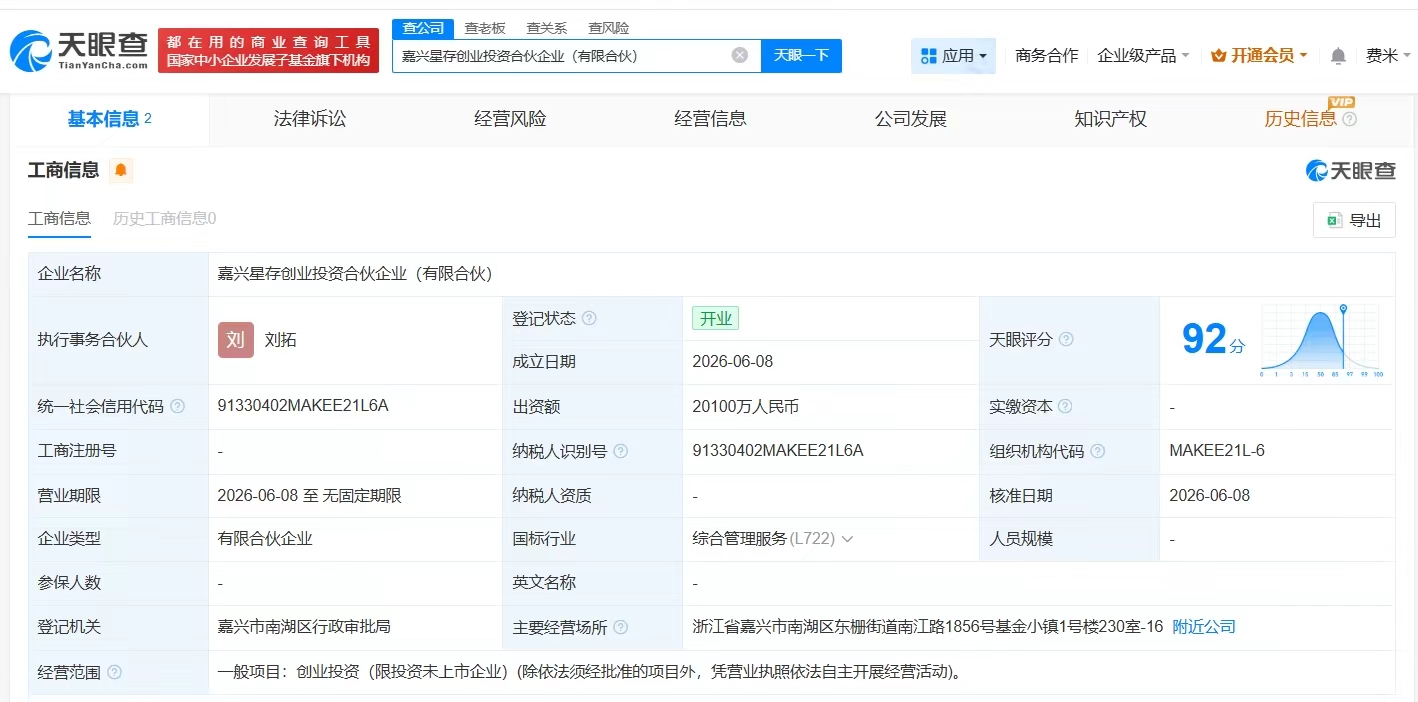Open the 法律诉讼 tab
The width and height of the screenshot is (1418, 702).
(310, 119)
